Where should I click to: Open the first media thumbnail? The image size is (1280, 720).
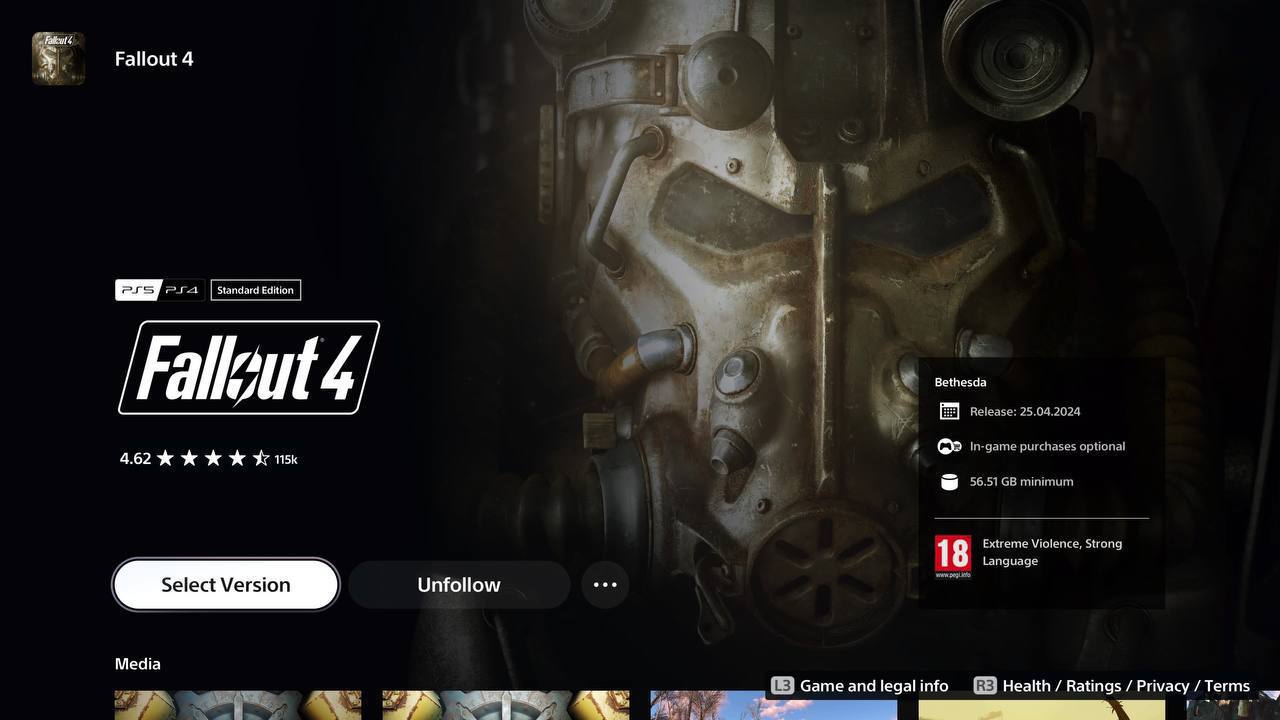[x=238, y=705]
